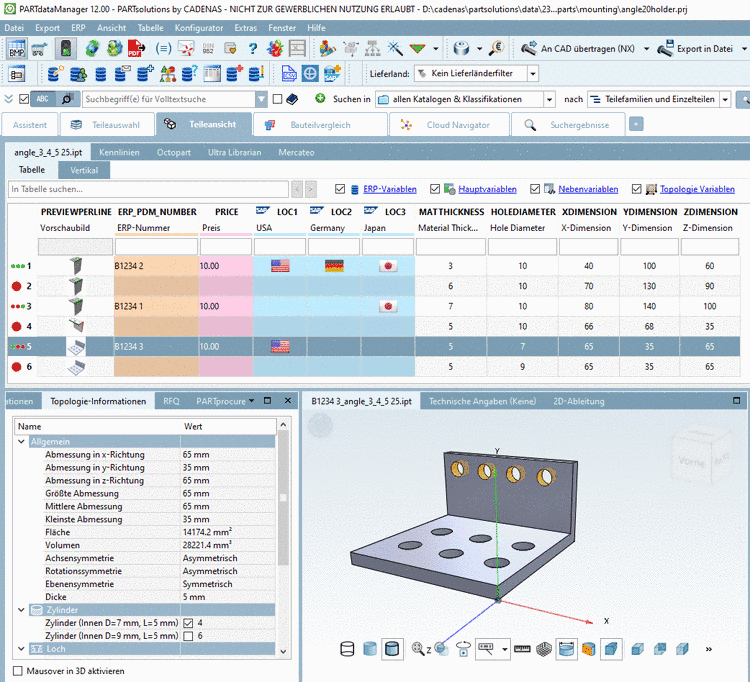Click the zoom-to-fit magnifier in 3D toolbar

[418, 649]
